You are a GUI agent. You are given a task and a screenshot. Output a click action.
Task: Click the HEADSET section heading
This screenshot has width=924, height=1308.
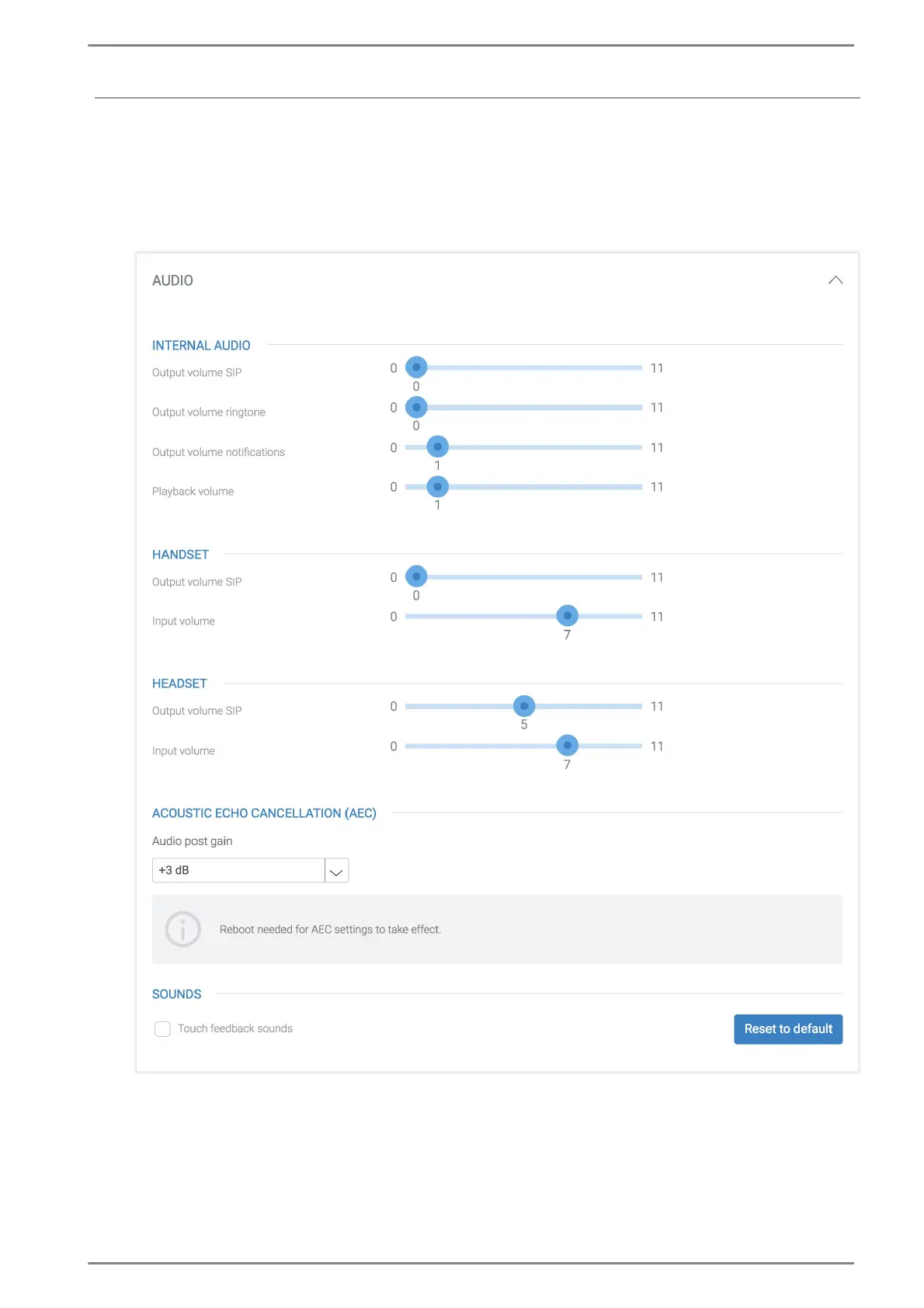coord(179,684)
